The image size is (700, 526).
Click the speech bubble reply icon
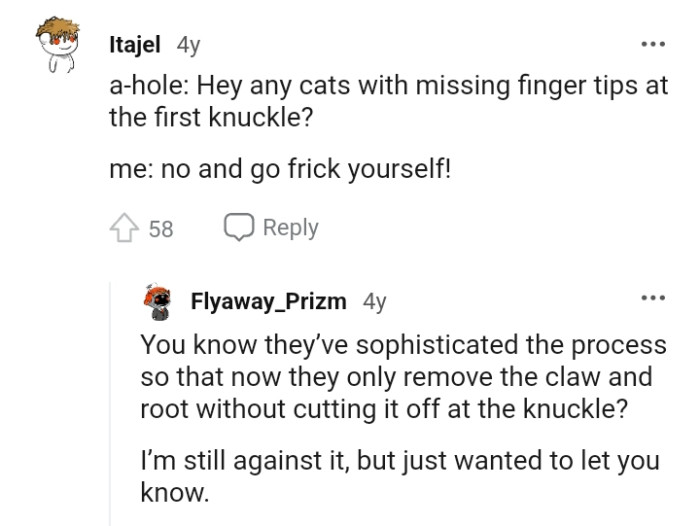239,228
